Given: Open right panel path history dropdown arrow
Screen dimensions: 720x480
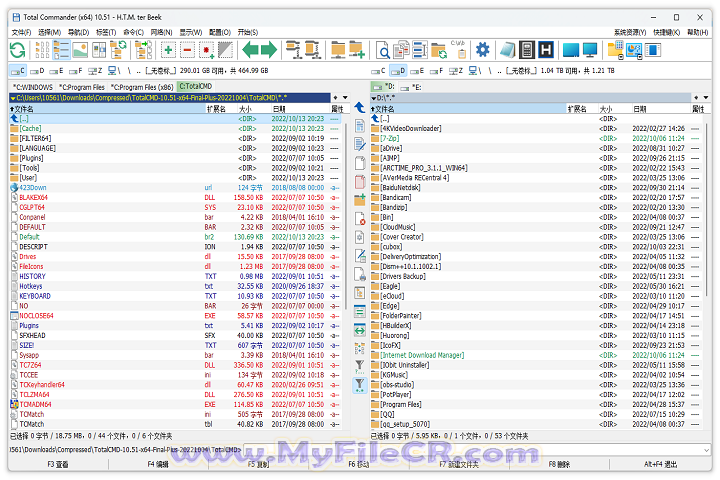Looking at the screenshot, I should 706,97.
